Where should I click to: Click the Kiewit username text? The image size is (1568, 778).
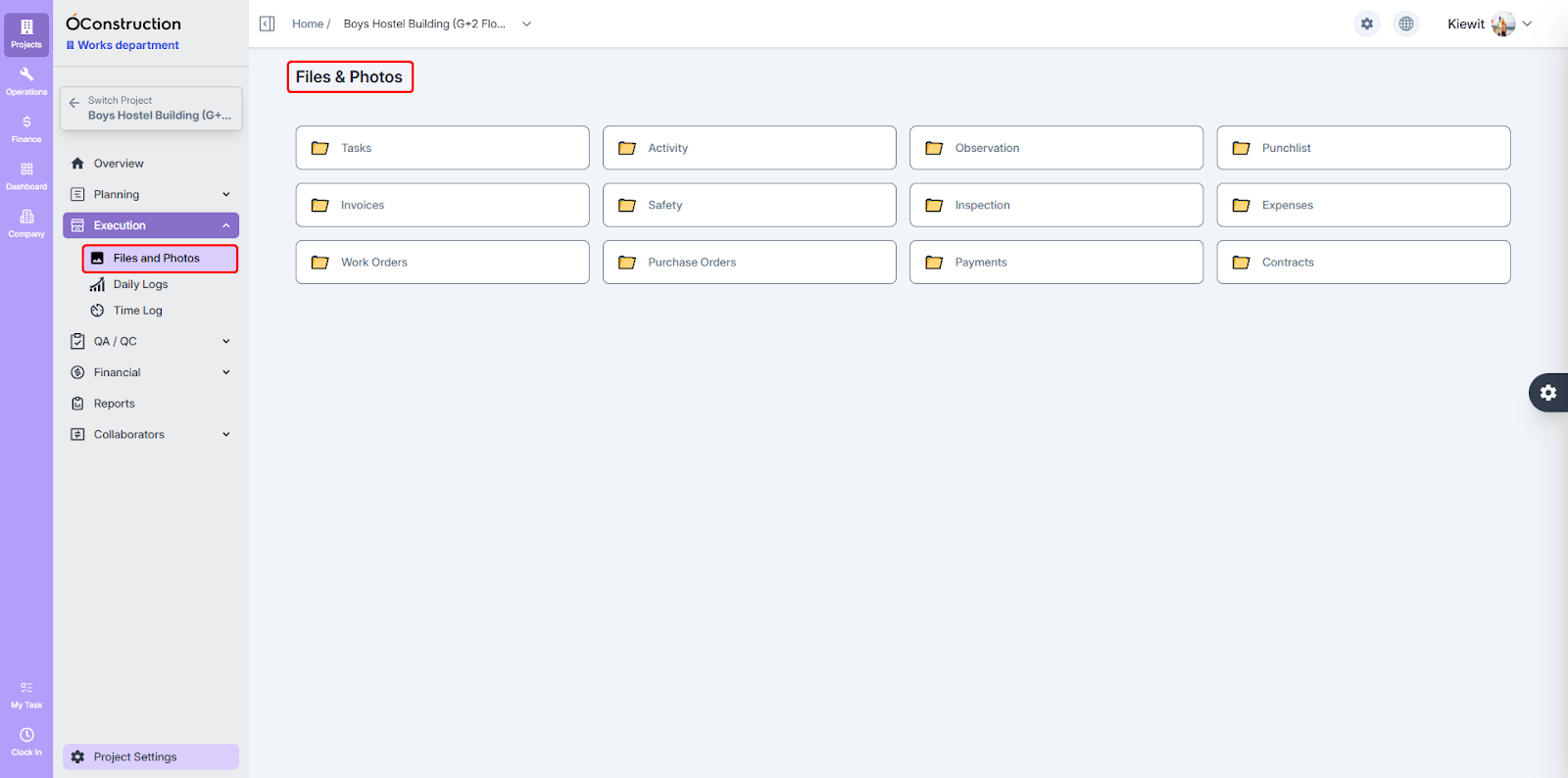(1466, 24)
